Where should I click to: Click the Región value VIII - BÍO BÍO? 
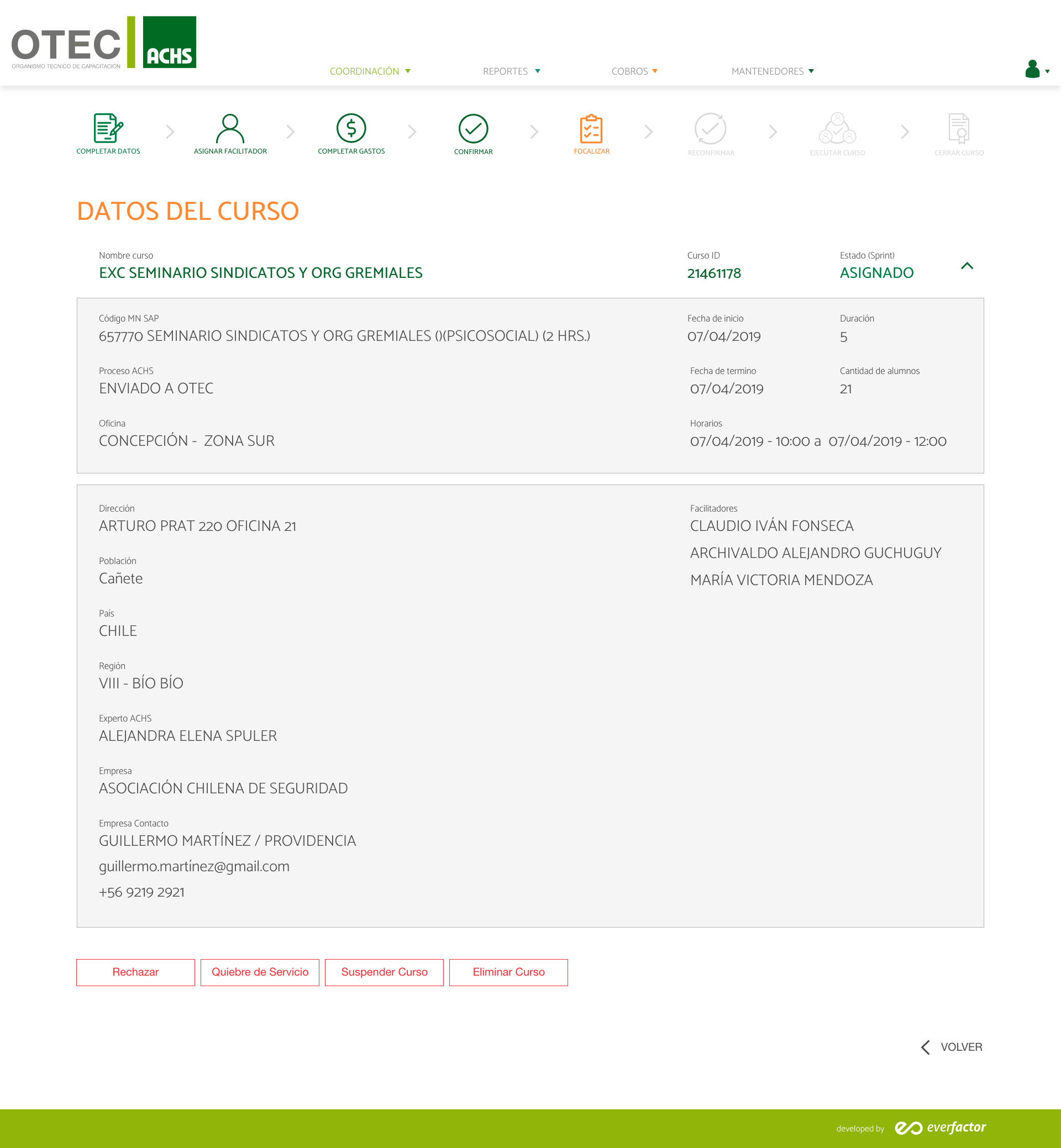141,683
